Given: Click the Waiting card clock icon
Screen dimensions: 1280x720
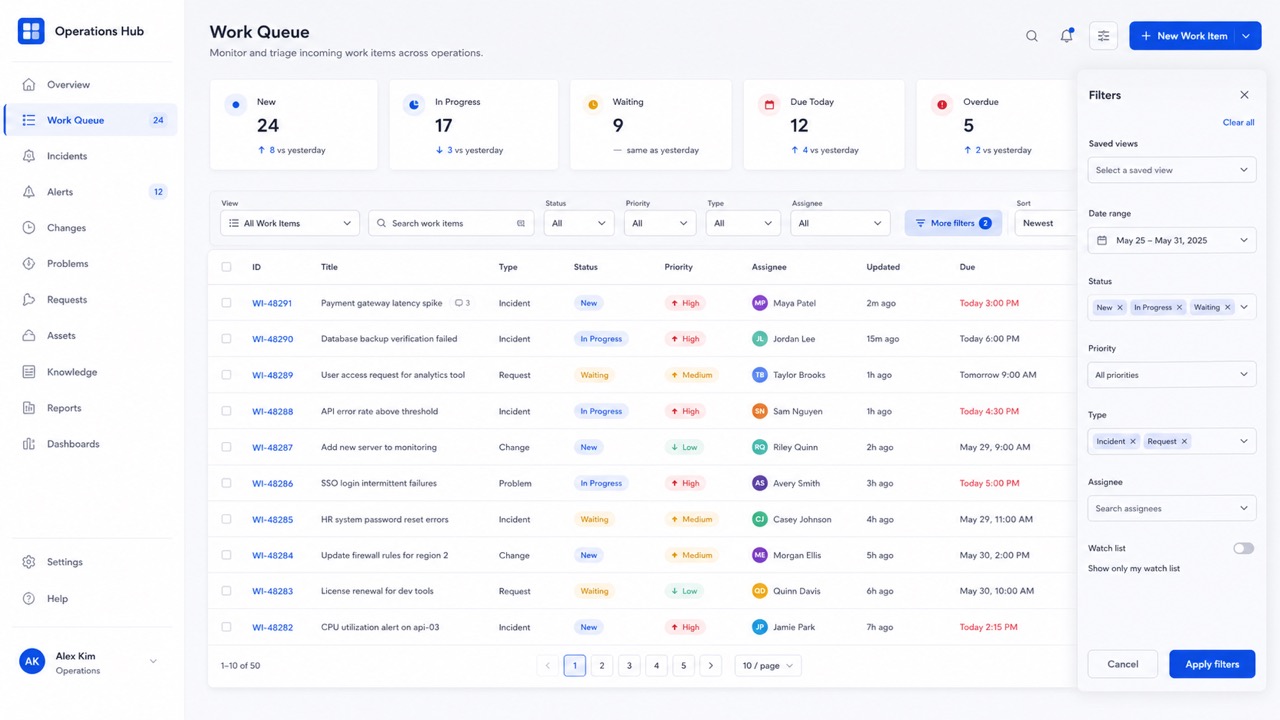Looking at the screenshot, I should pos(593,104).
